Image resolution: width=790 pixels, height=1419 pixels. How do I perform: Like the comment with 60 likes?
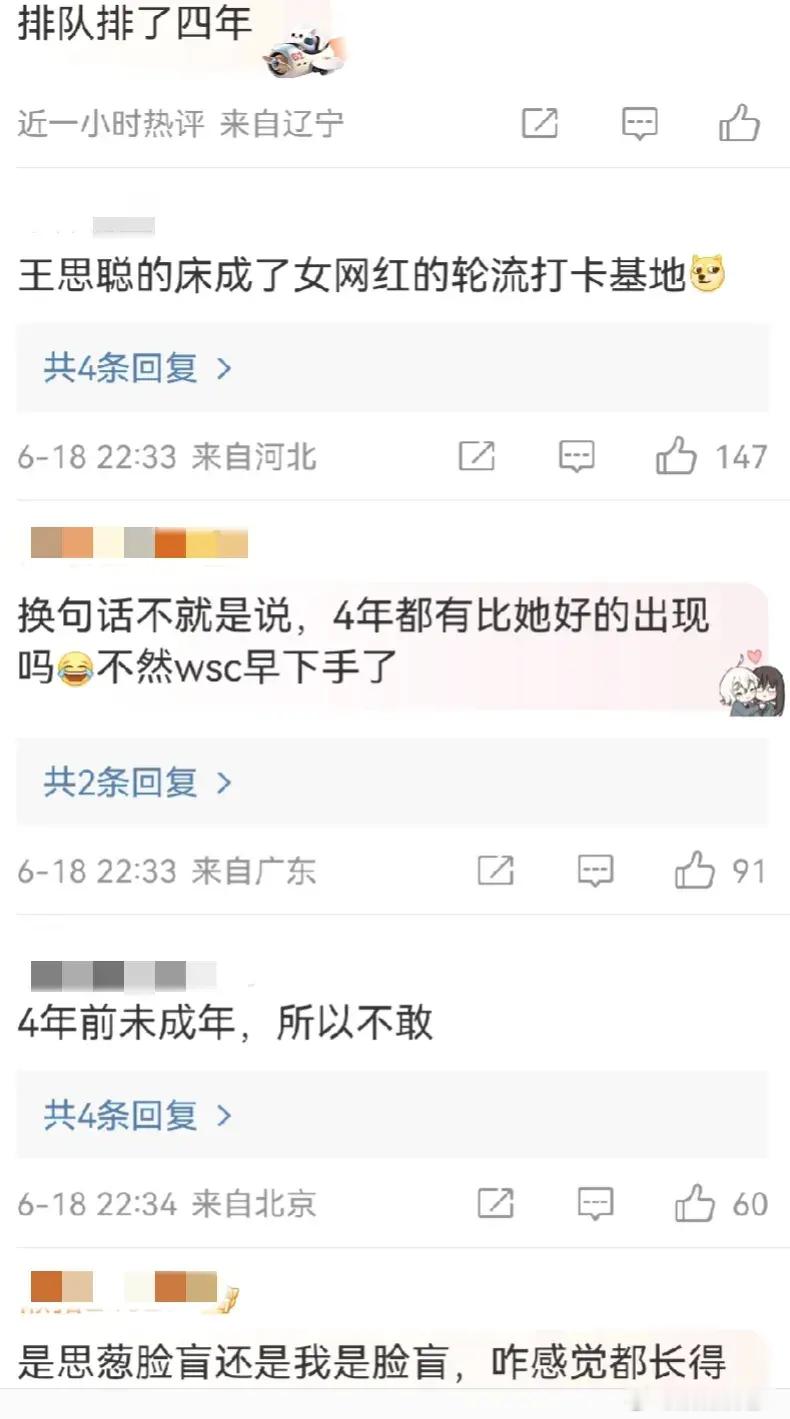[694, 1203]
